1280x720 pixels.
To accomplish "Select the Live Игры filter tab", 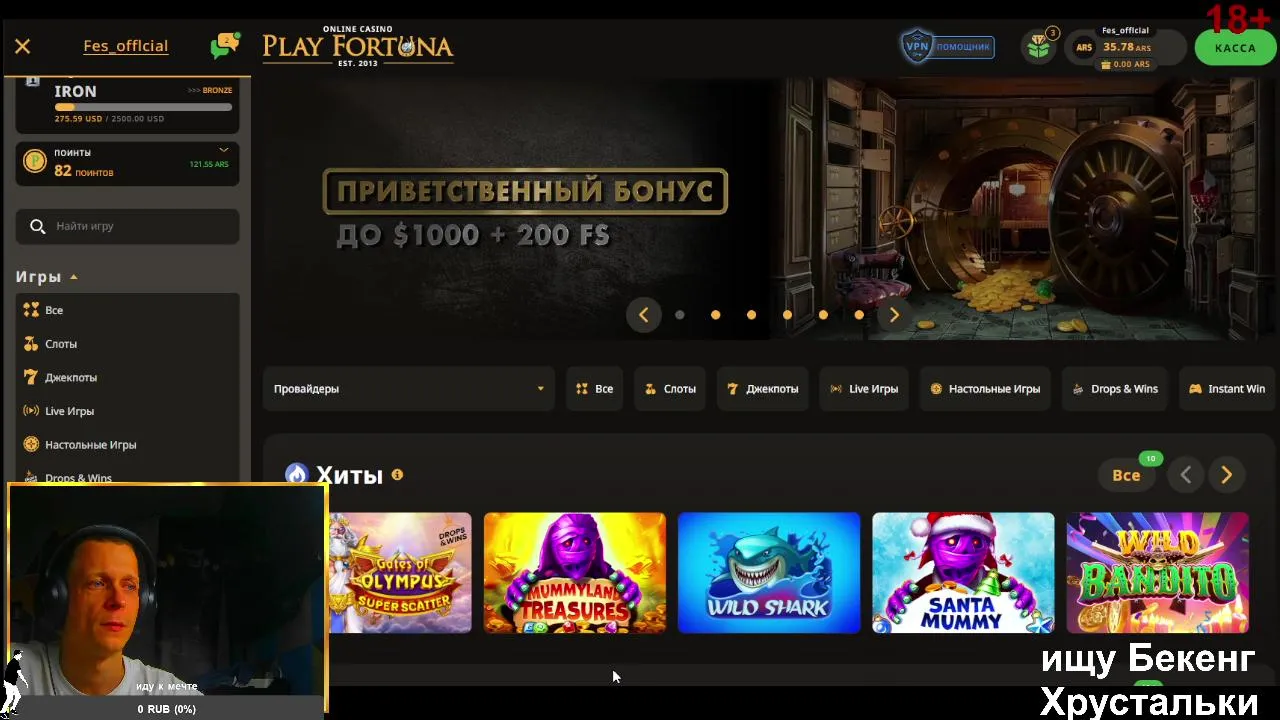I will click(x=864, y=389).
